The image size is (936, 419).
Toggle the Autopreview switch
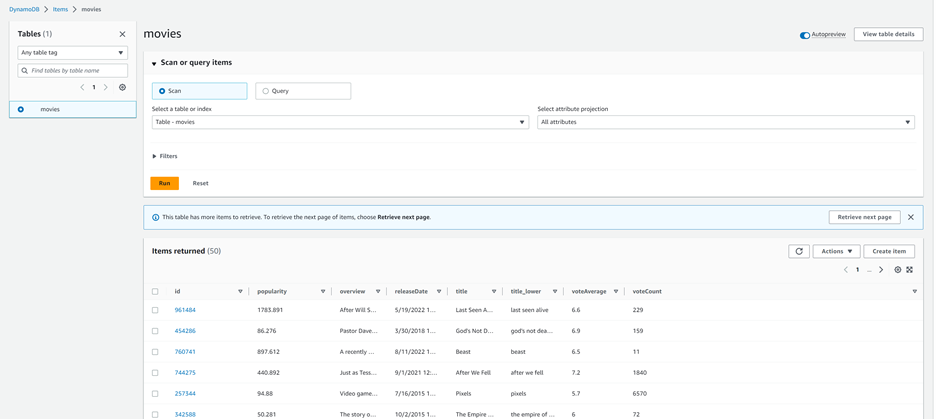click(x=805, y=35)
